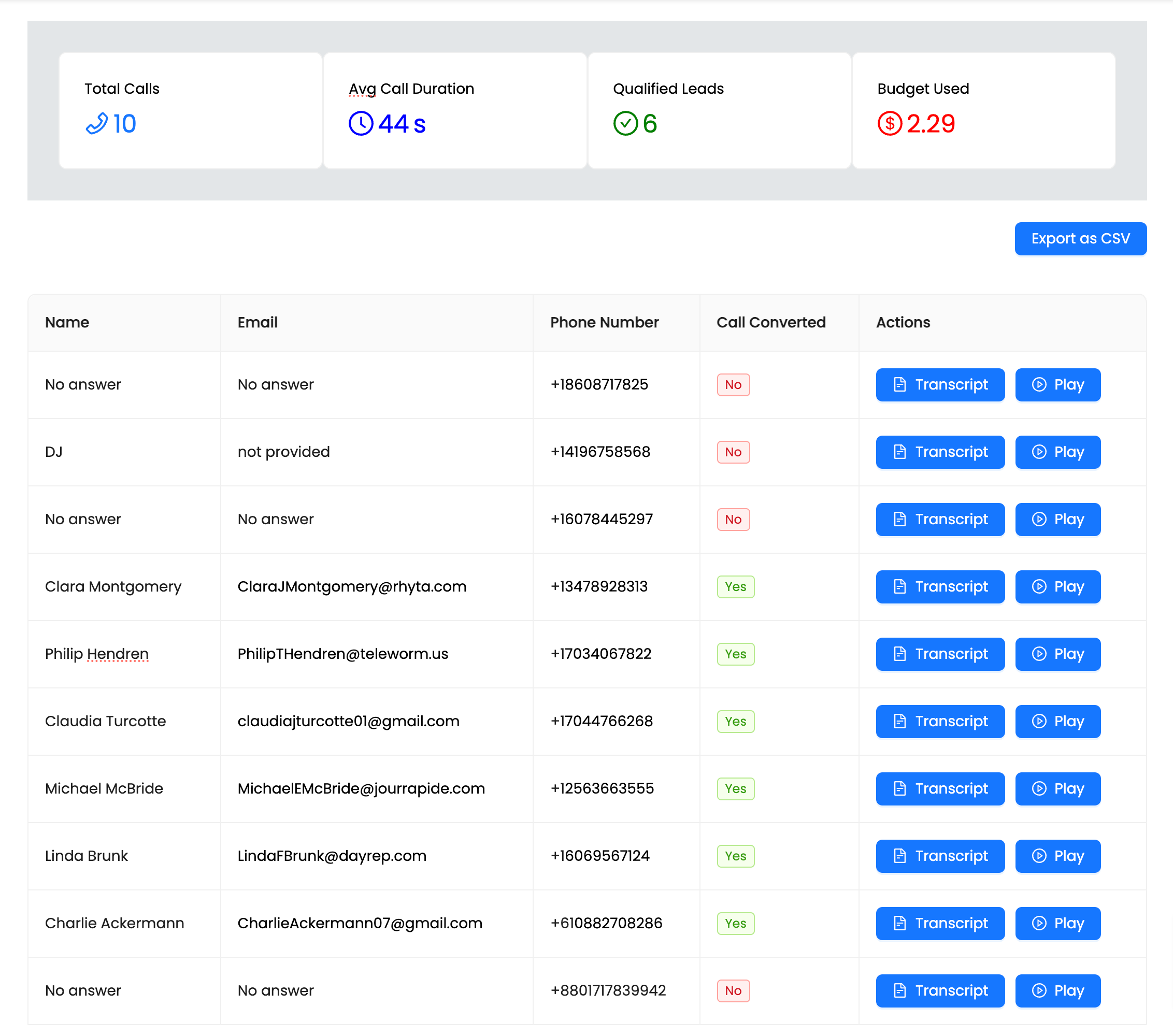This screenshot has height=1036, width=1173.
Task: Click phone number +17034067822
Action: (x=600, y=654)
